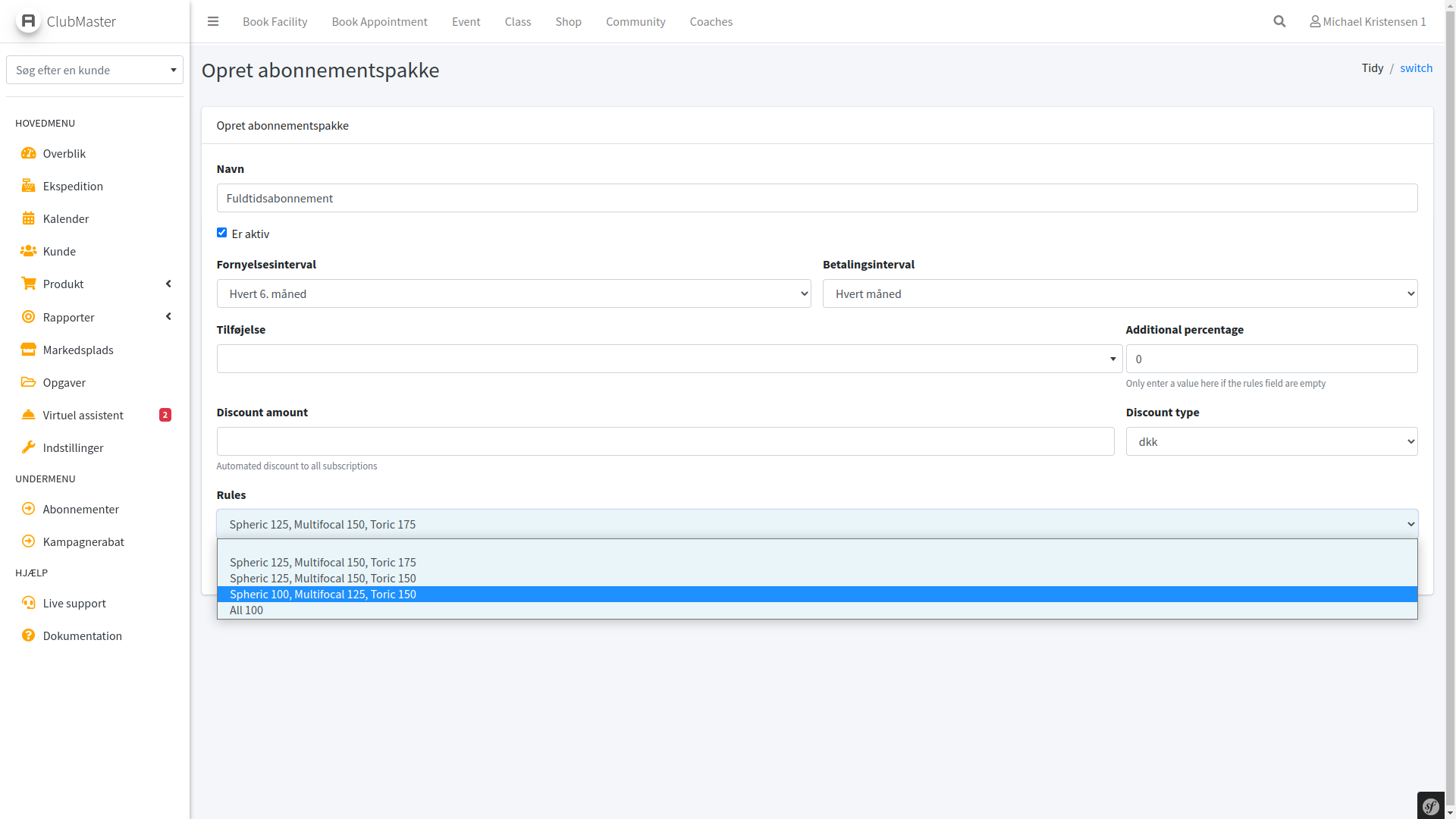Open the Fornyelsesinterval dropdown
This screenshot has height=819, width=1456.
tap(513, 293)
